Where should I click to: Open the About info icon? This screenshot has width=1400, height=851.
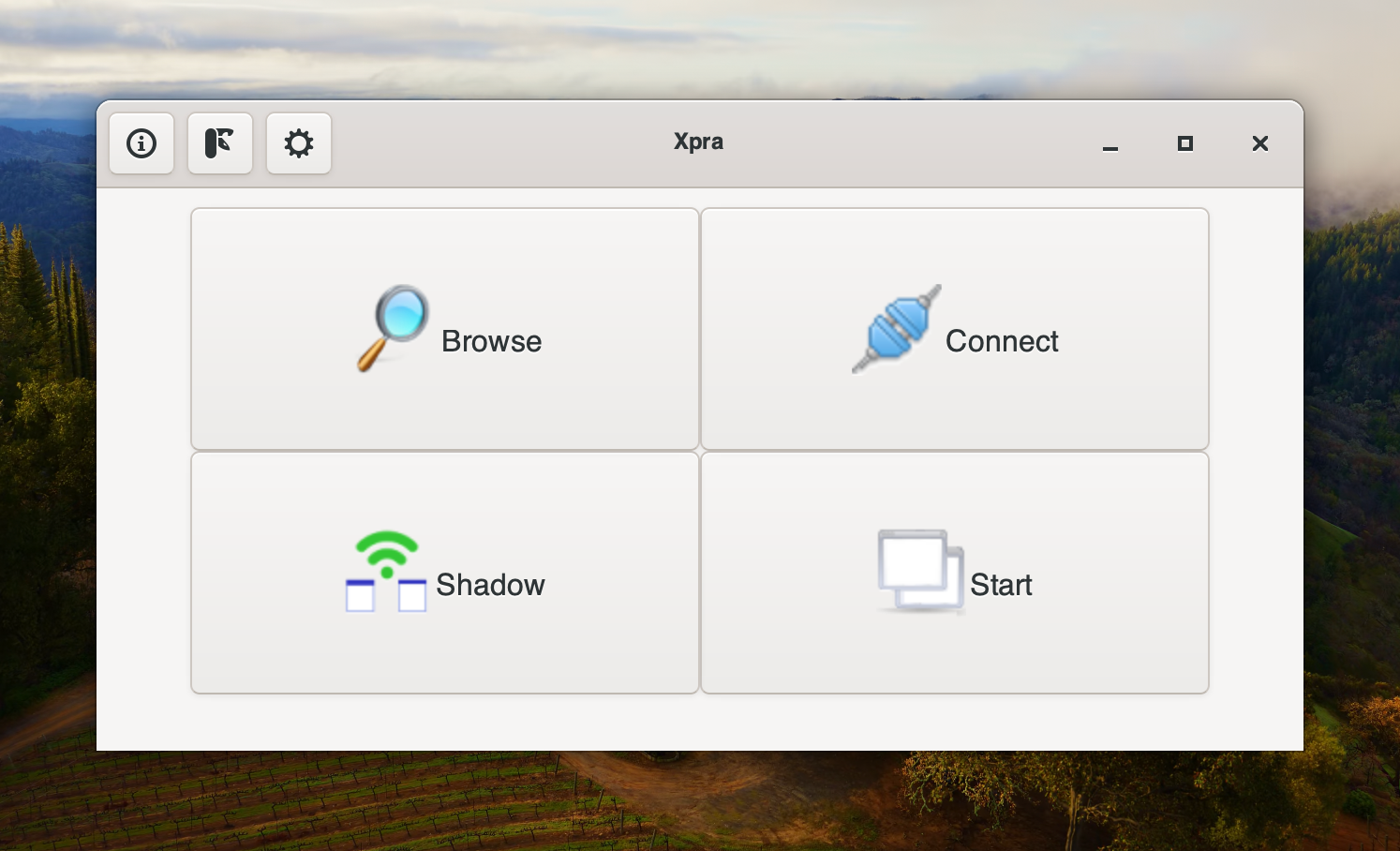pyautogui.click(x=141, y=143)
